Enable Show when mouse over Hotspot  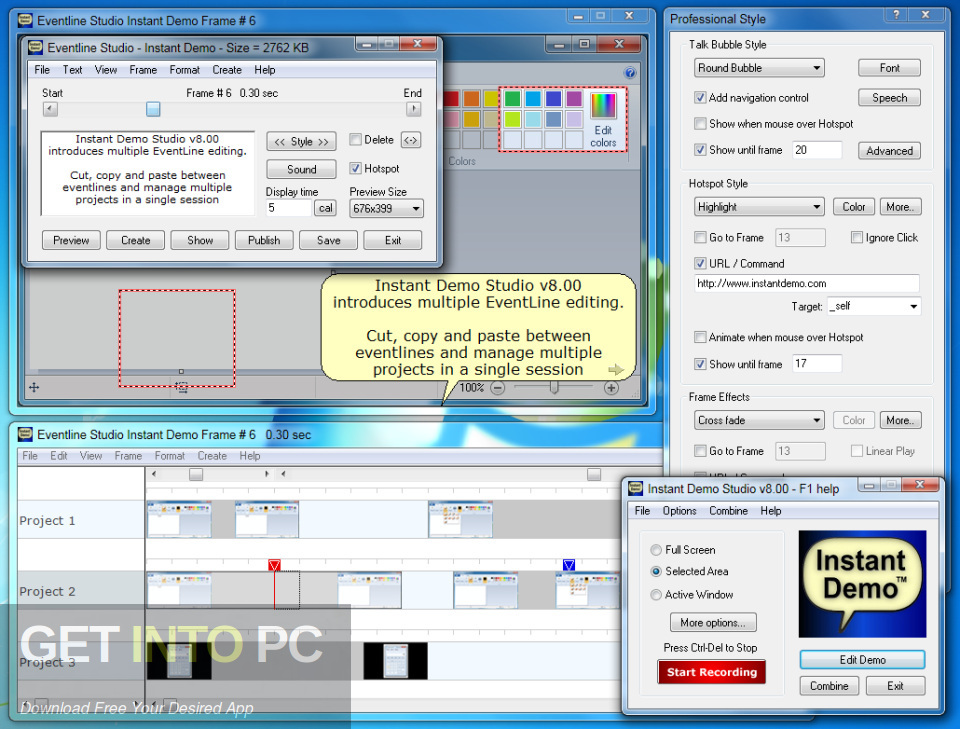[700, 124]
